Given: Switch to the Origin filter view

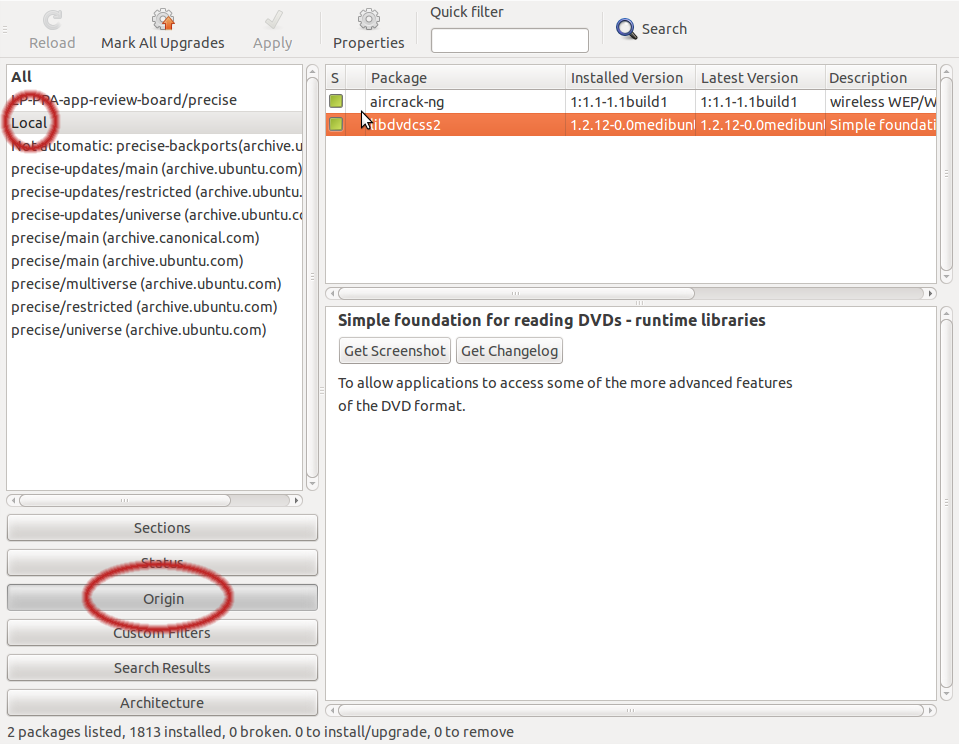Looking at the screenshot, I should (x=162, y=598).
